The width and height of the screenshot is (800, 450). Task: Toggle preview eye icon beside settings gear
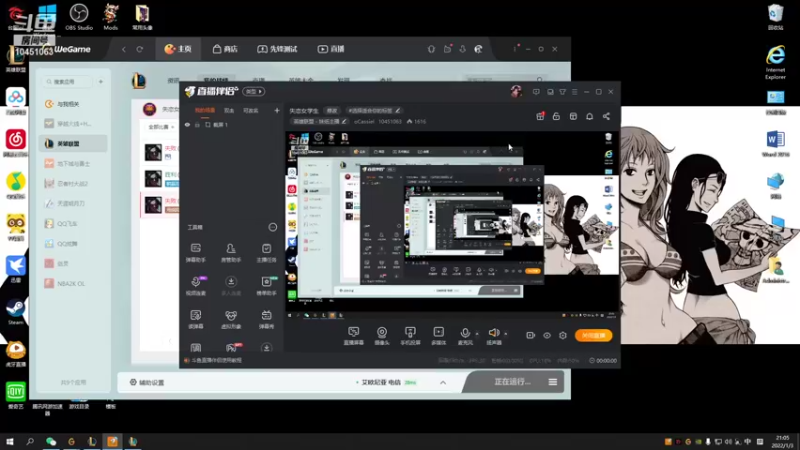click(546, 335)
